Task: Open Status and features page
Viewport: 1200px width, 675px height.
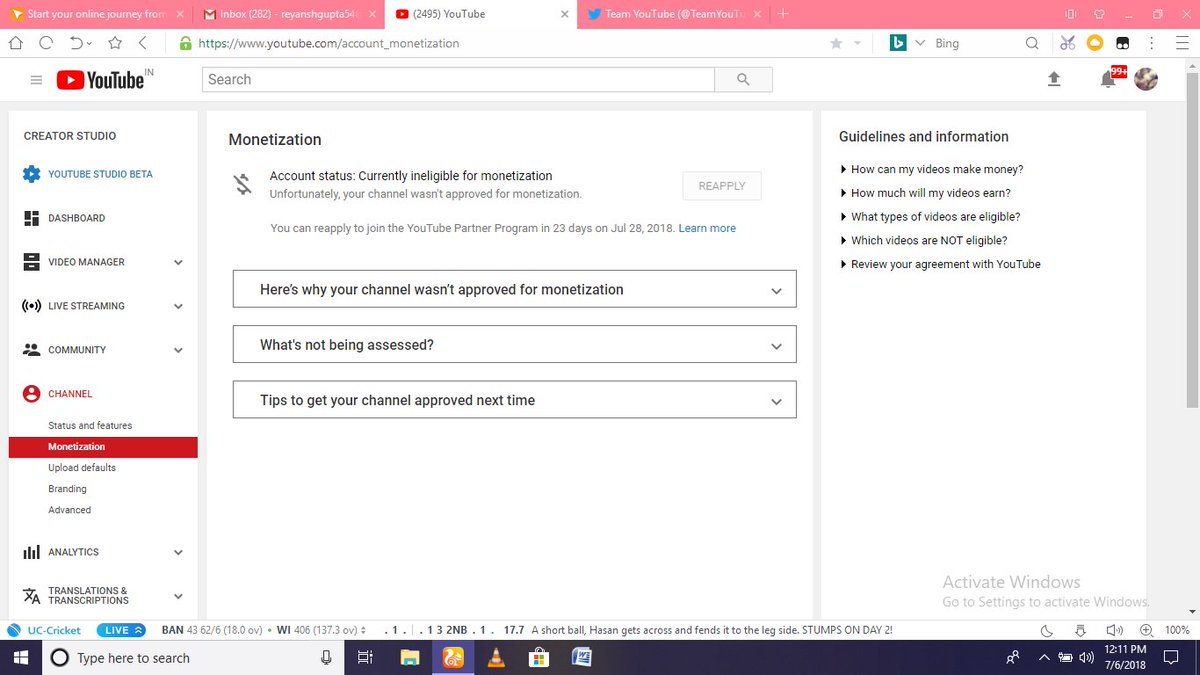Action: [x=90, y=426]
